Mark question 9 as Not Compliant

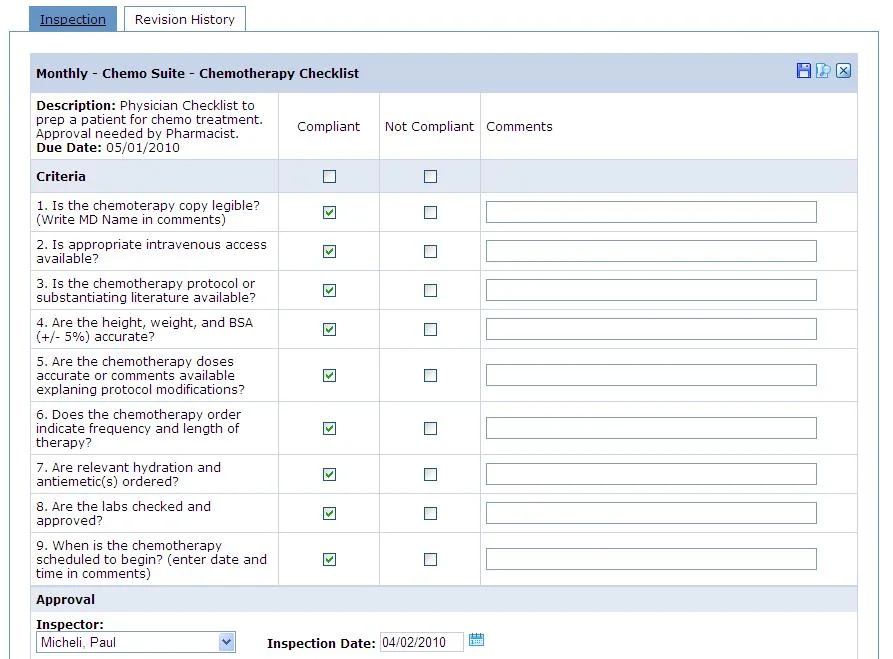pos(430,558)
